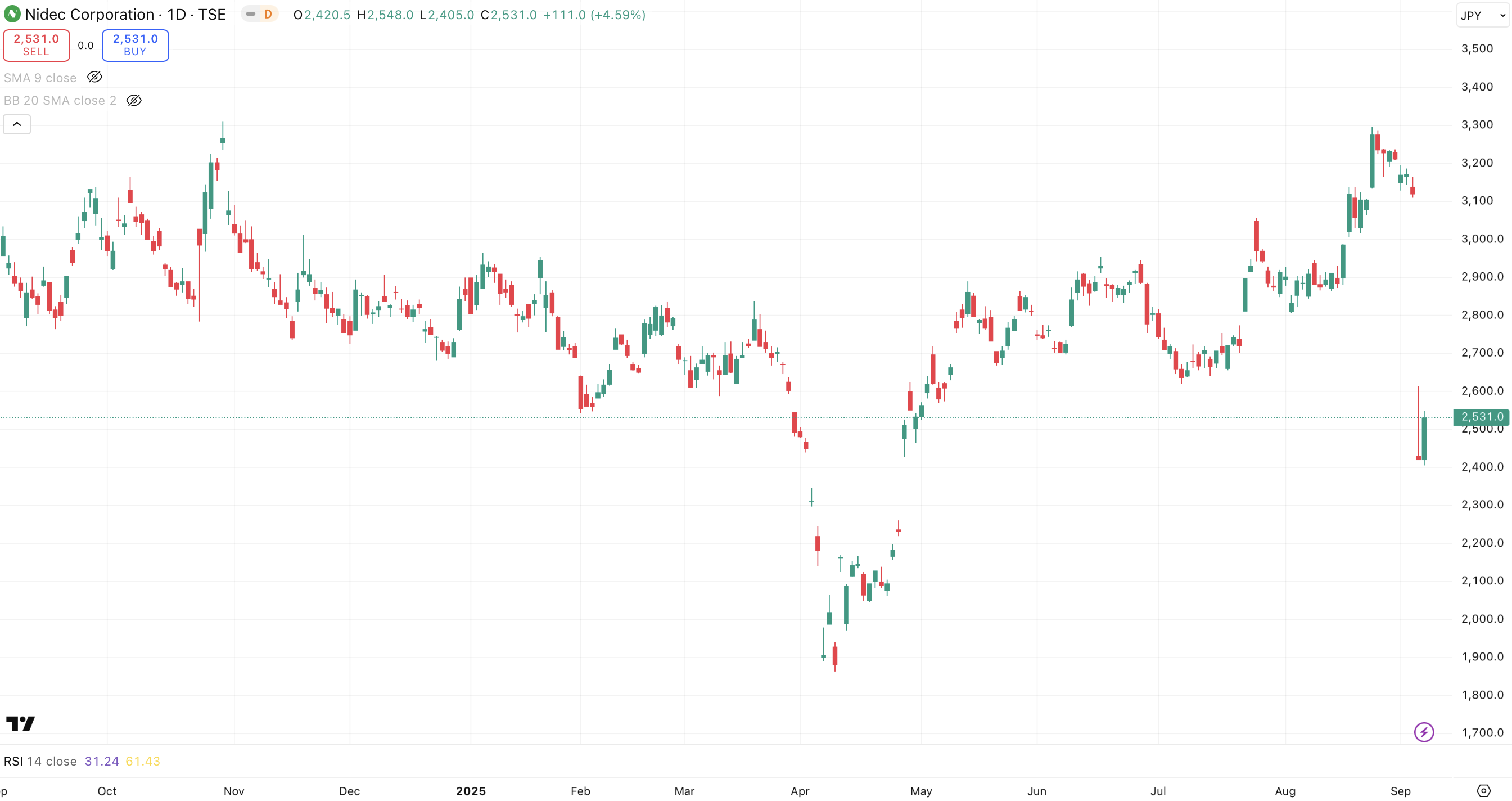Click the May label on time axis
Image resolution: width=1512 pixels, height=801 pixels.
921,791
